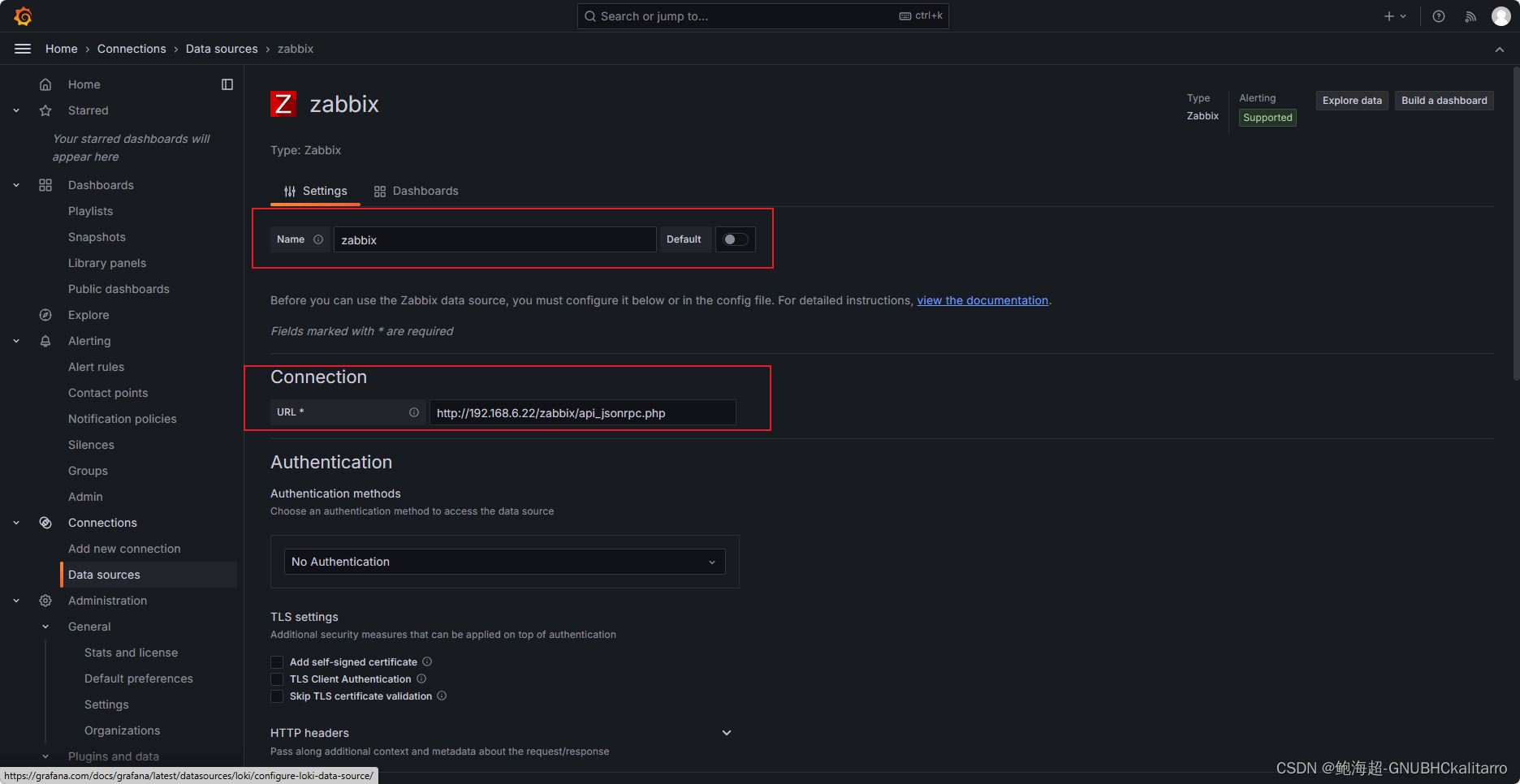This screenshot has height=784, width=1520.
Task: Open Notification policies in the sidebar
Action: tap(122, 419)
